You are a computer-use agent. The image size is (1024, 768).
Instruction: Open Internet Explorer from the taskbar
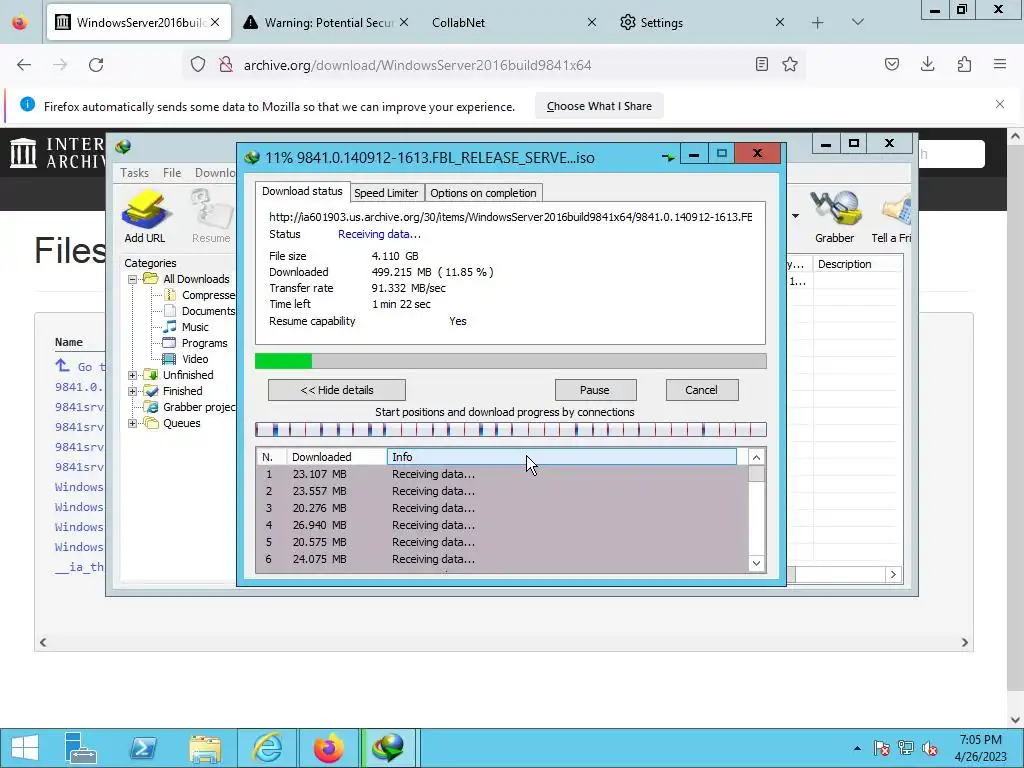click(267, 748)
